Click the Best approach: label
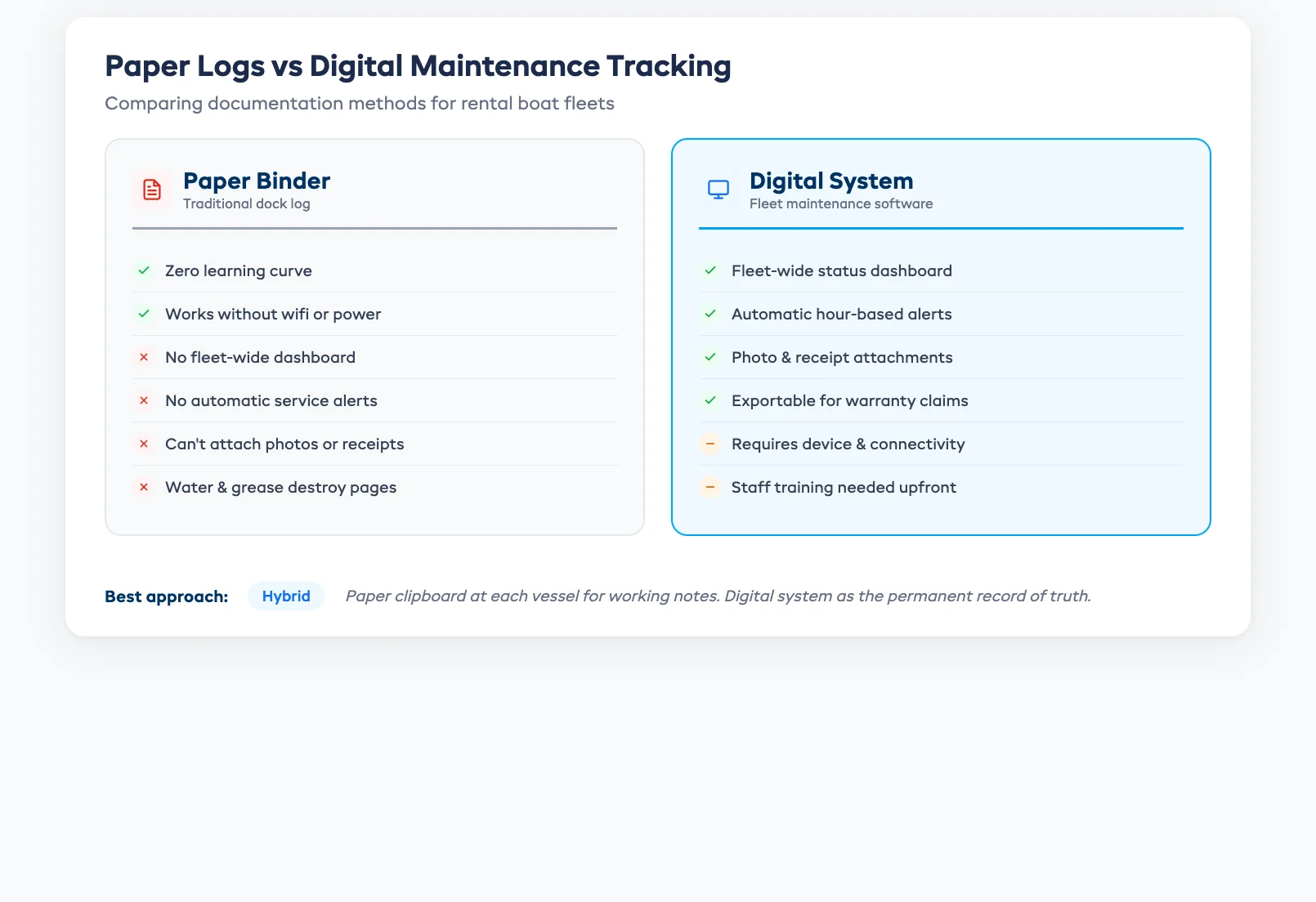Viewport: 1316px width, 902px height. coord(167,596)
